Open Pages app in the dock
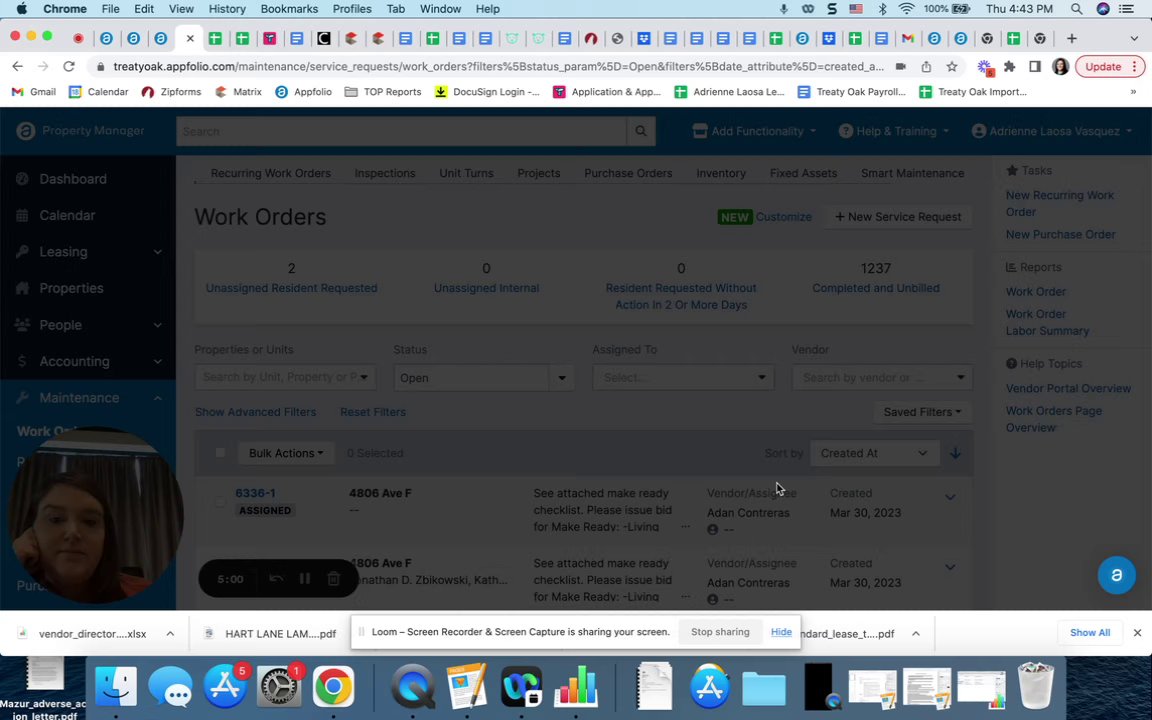1152x720 pixels. [x=467, y=687]
